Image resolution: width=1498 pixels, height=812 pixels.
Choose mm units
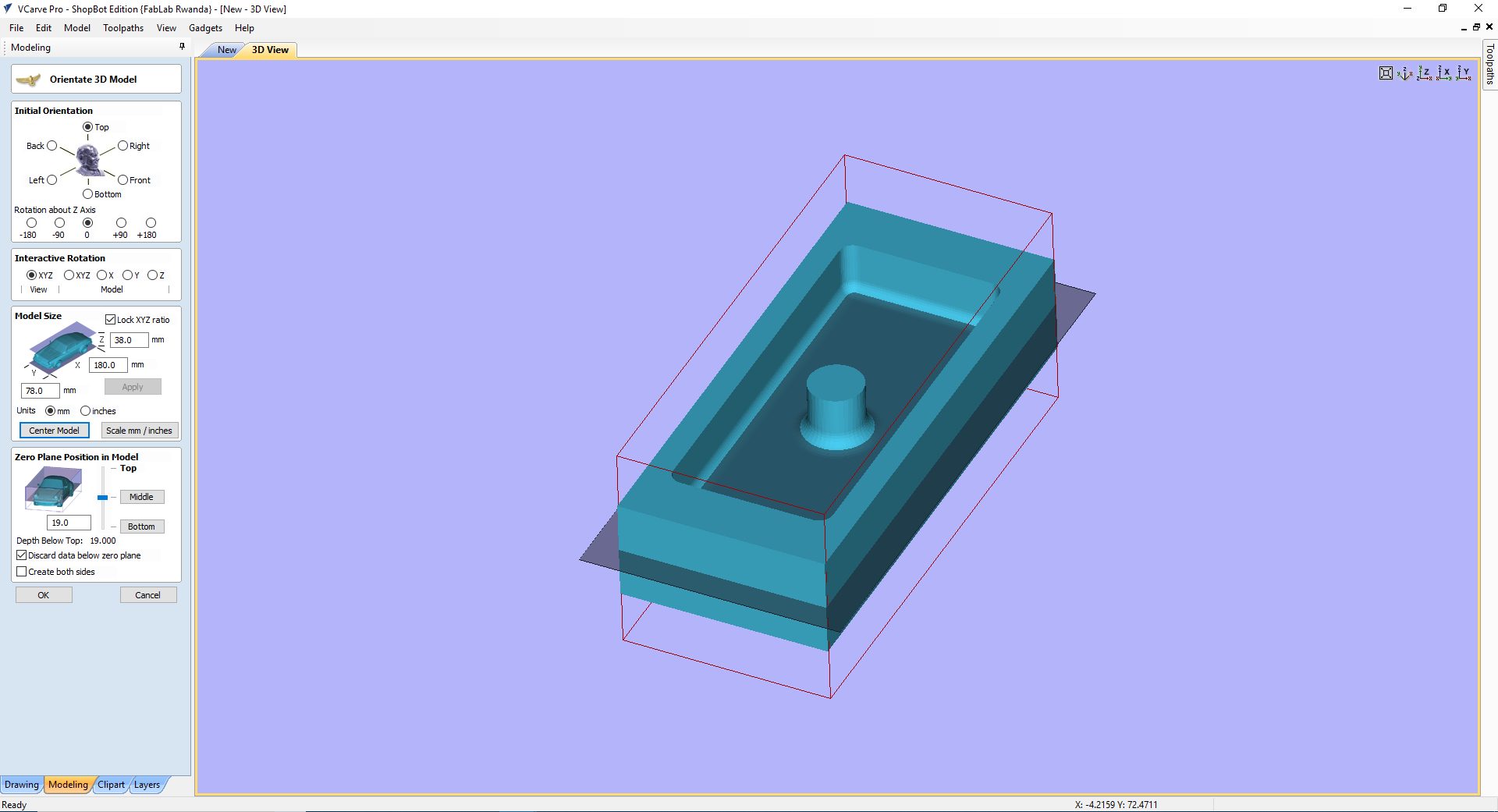pos(50,411)
